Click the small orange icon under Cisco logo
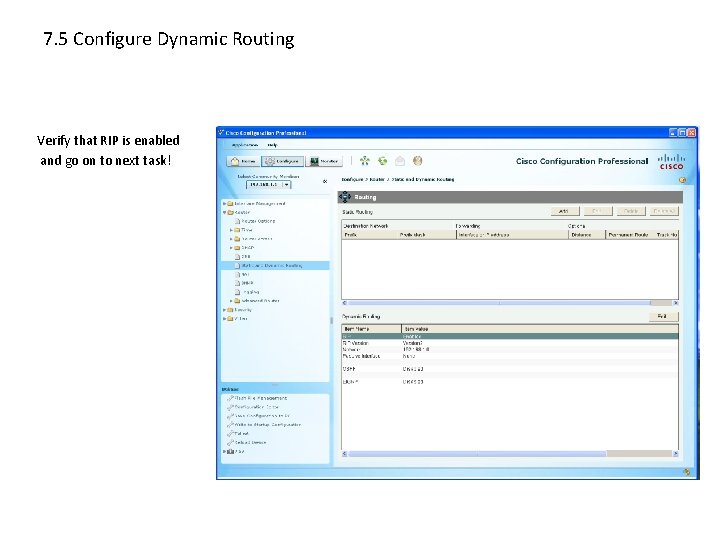The height and width of the screenshot is (540, 720). 682,180
